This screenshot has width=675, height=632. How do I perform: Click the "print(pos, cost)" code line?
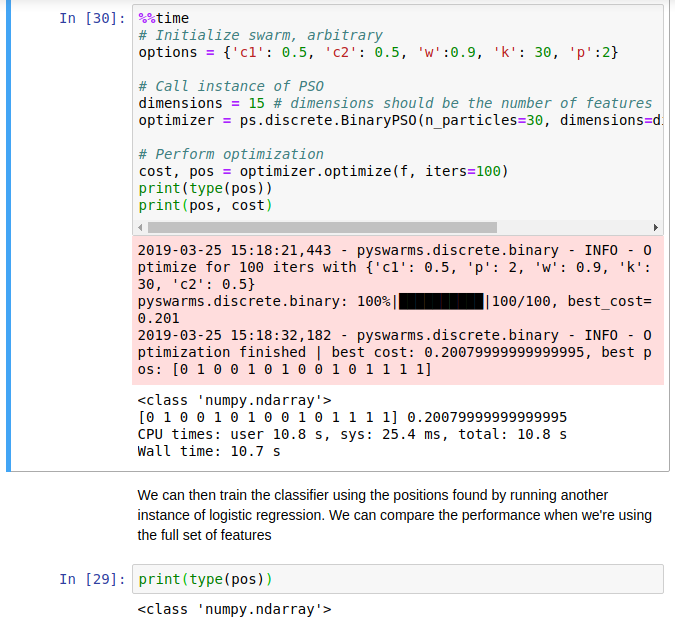[x=205, y=205]
